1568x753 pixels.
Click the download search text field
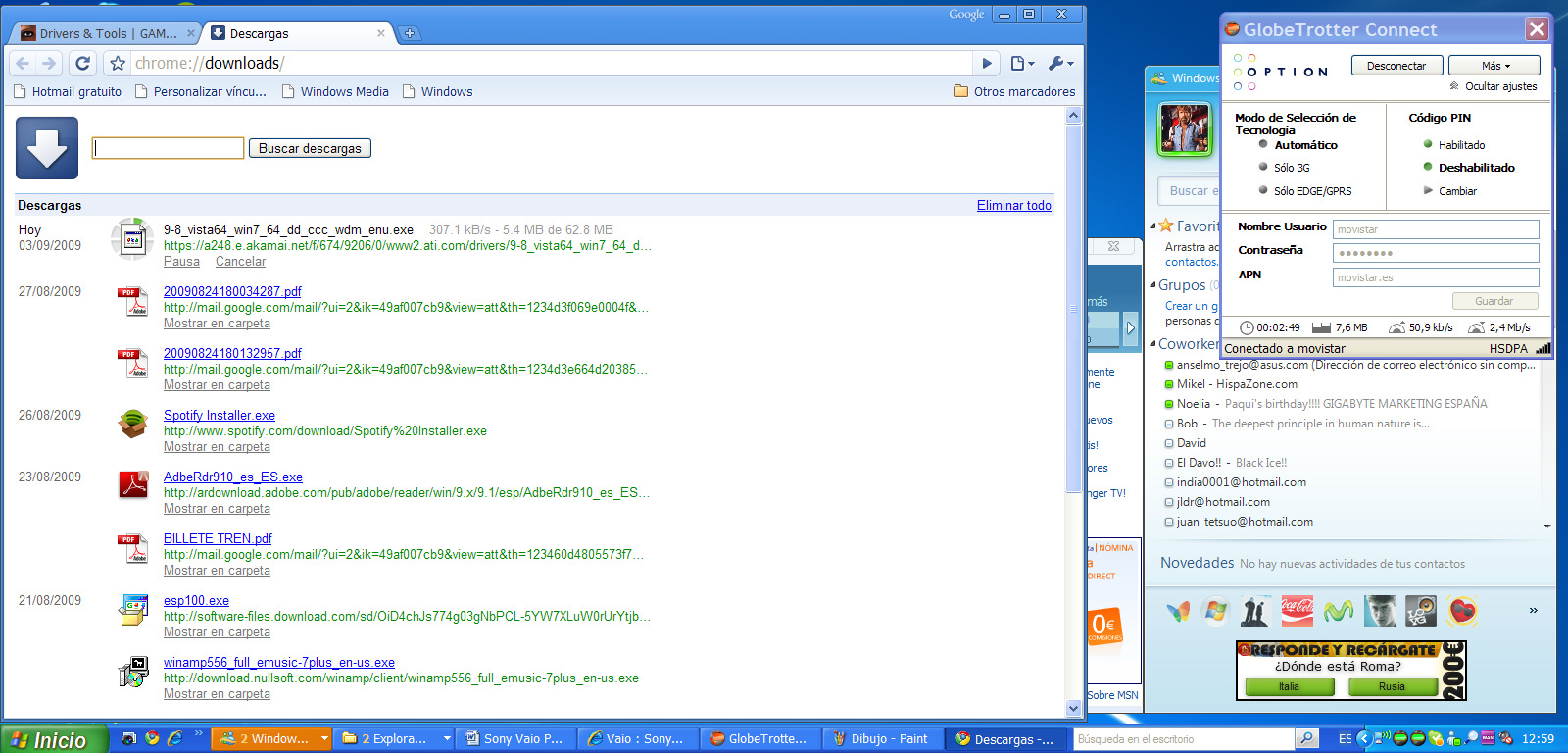pos(168,148)
